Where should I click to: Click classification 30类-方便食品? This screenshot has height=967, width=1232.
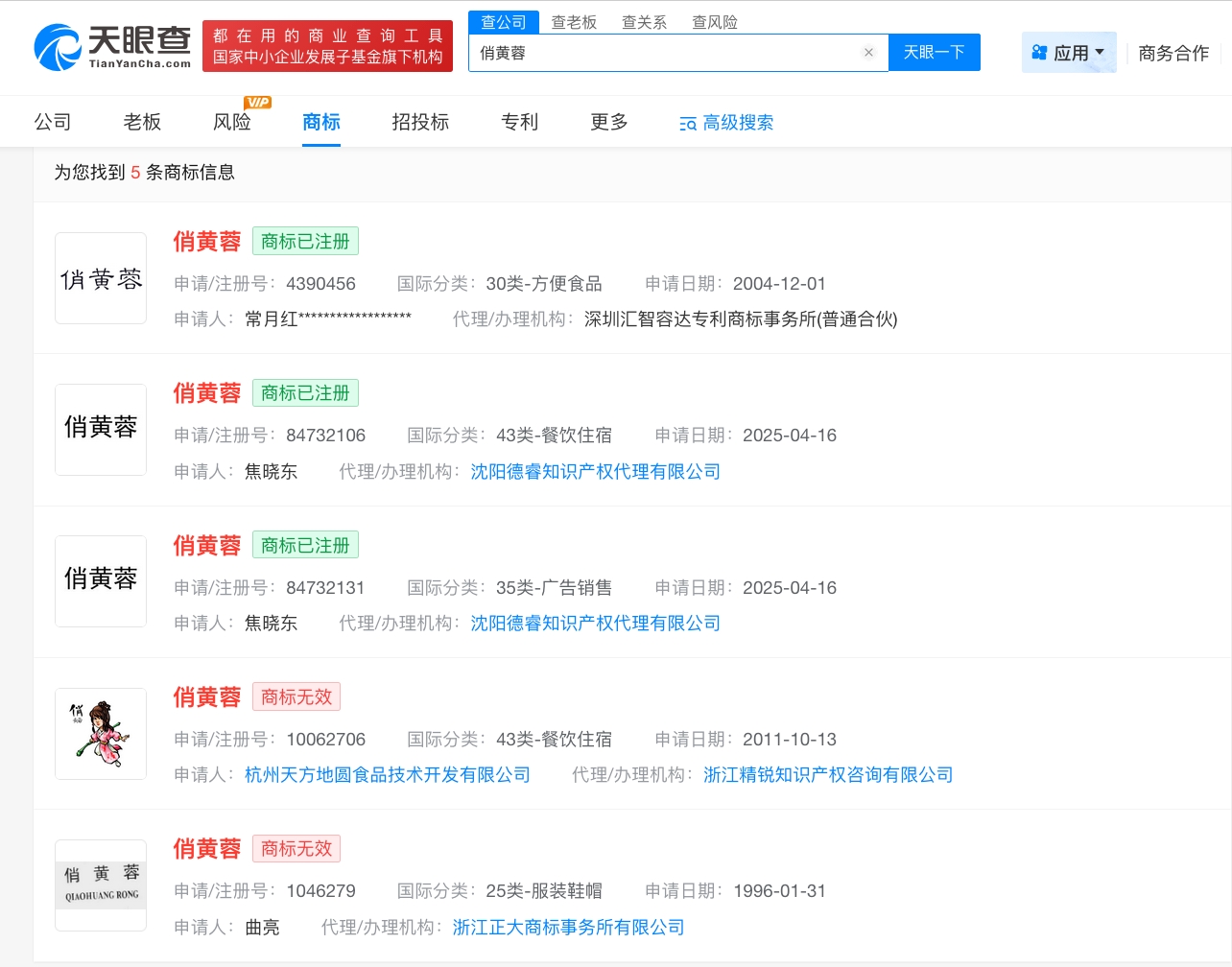click(544, 283)
